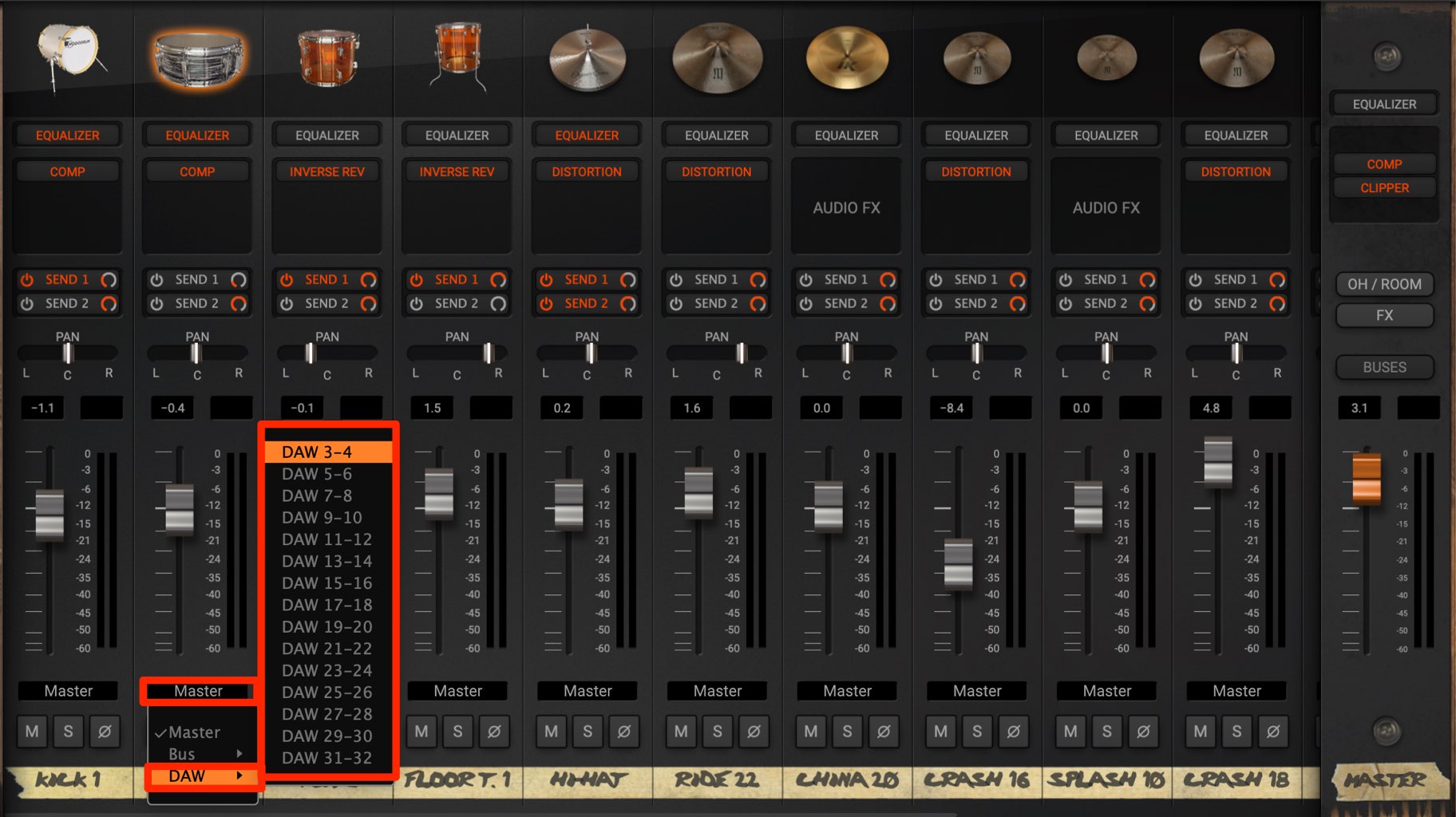Viewport: 1456px width, 817px height.
Task: Select the gold China 20 cymbal icon
Action: pyautogui.click(x=847, y=57)
